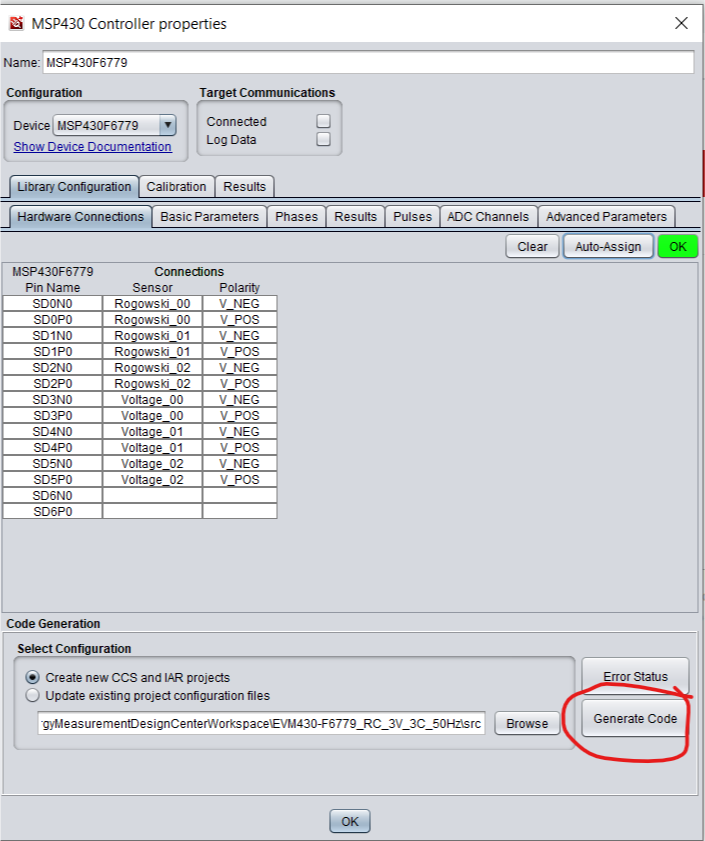Enable the Connected checkbox
Image resolution: width=705 pixels, height=841 pixels.
click(323, 121)
